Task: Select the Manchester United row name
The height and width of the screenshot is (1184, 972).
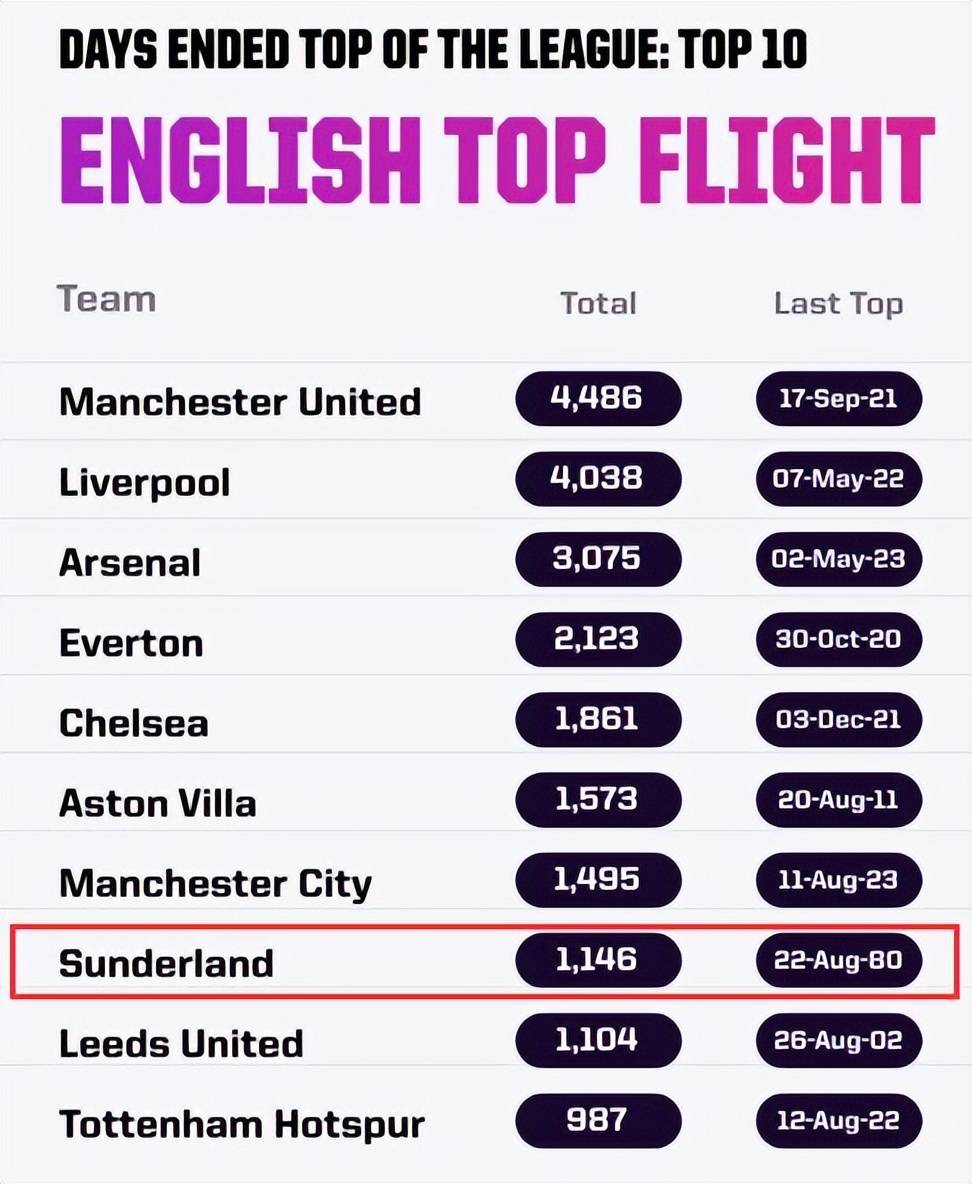Action: coord(240,401)
